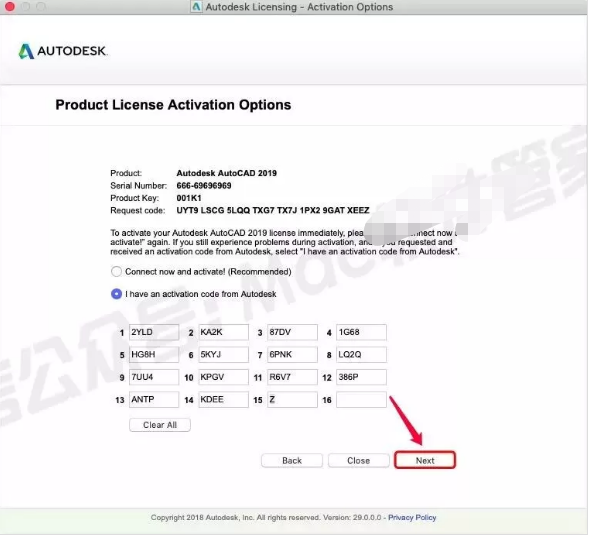Click the Close button
The width and height of the screenshot is (600, 537).
click(x=359, y=460)
